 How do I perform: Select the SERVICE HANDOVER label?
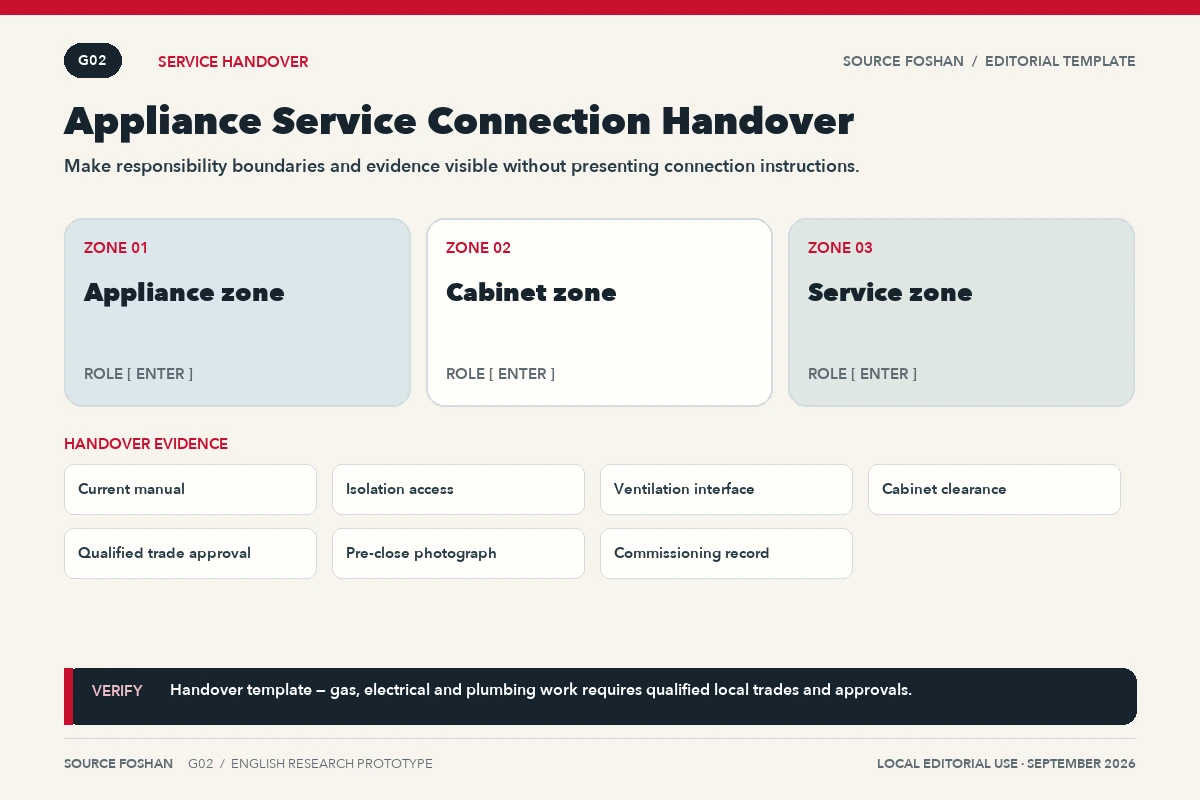(x=233, y=62)
